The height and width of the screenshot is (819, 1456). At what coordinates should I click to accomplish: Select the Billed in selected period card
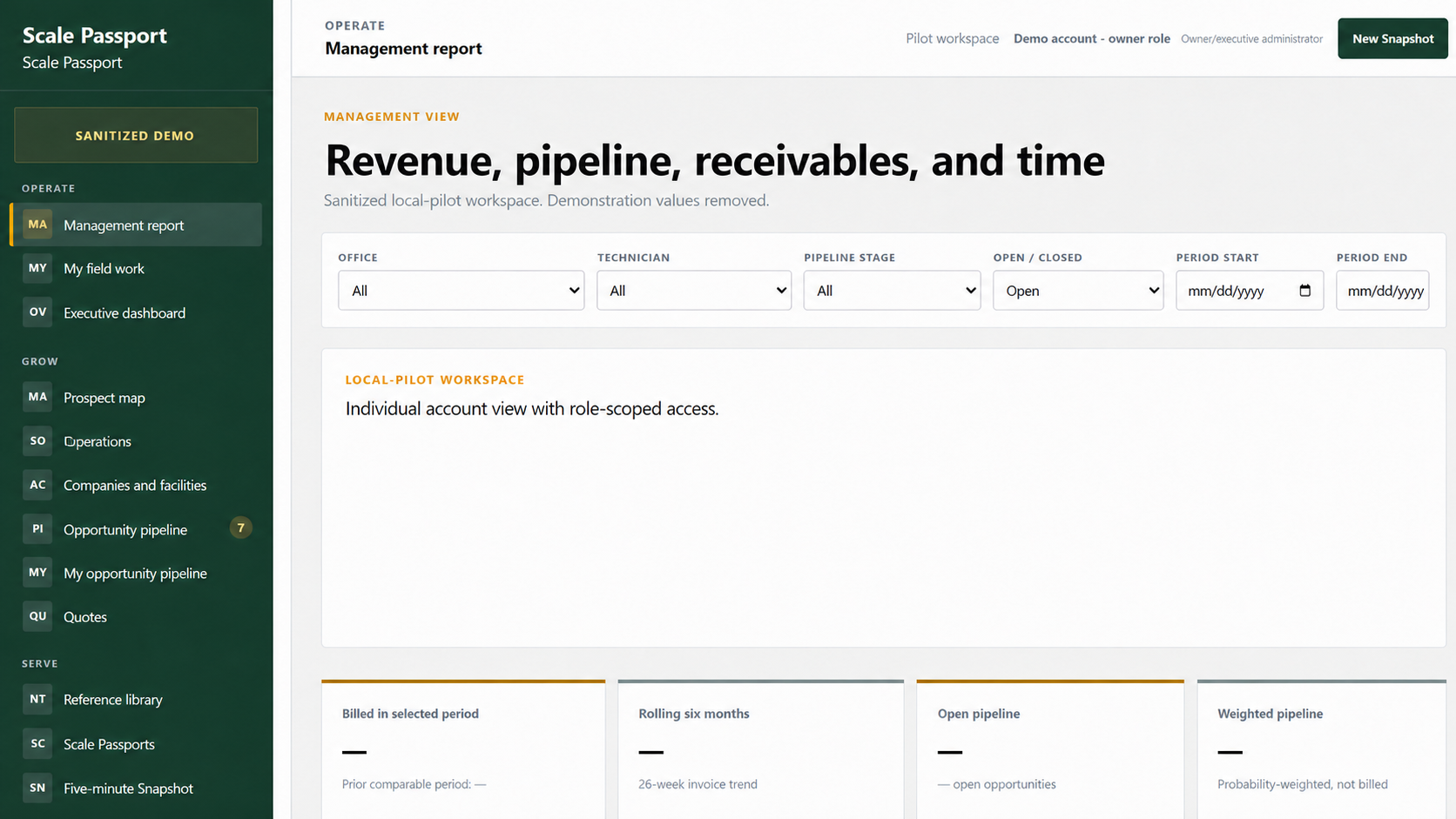(x=463, y=749)
